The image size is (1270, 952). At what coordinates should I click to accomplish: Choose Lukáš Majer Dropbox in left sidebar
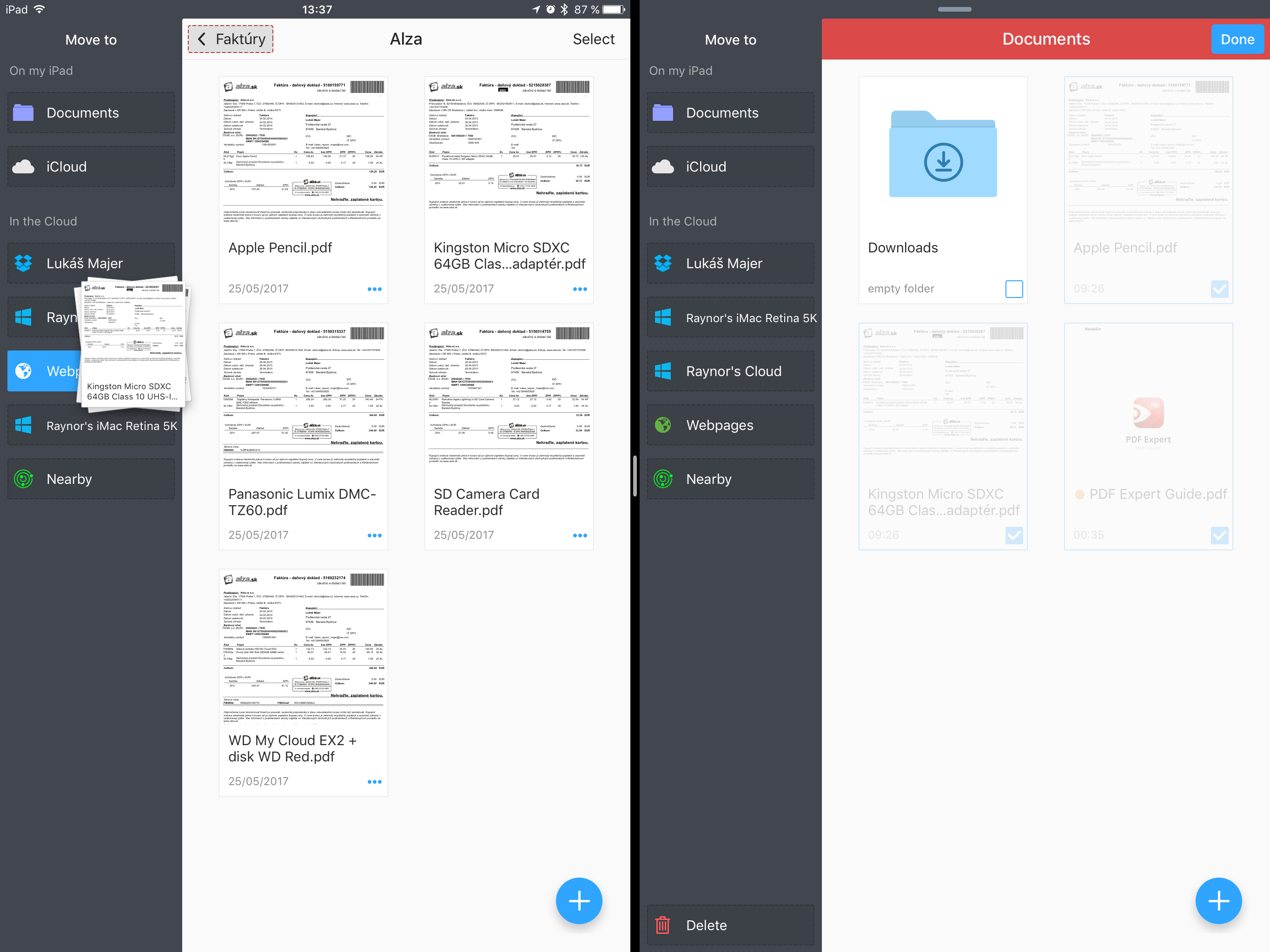pos(91,263)
